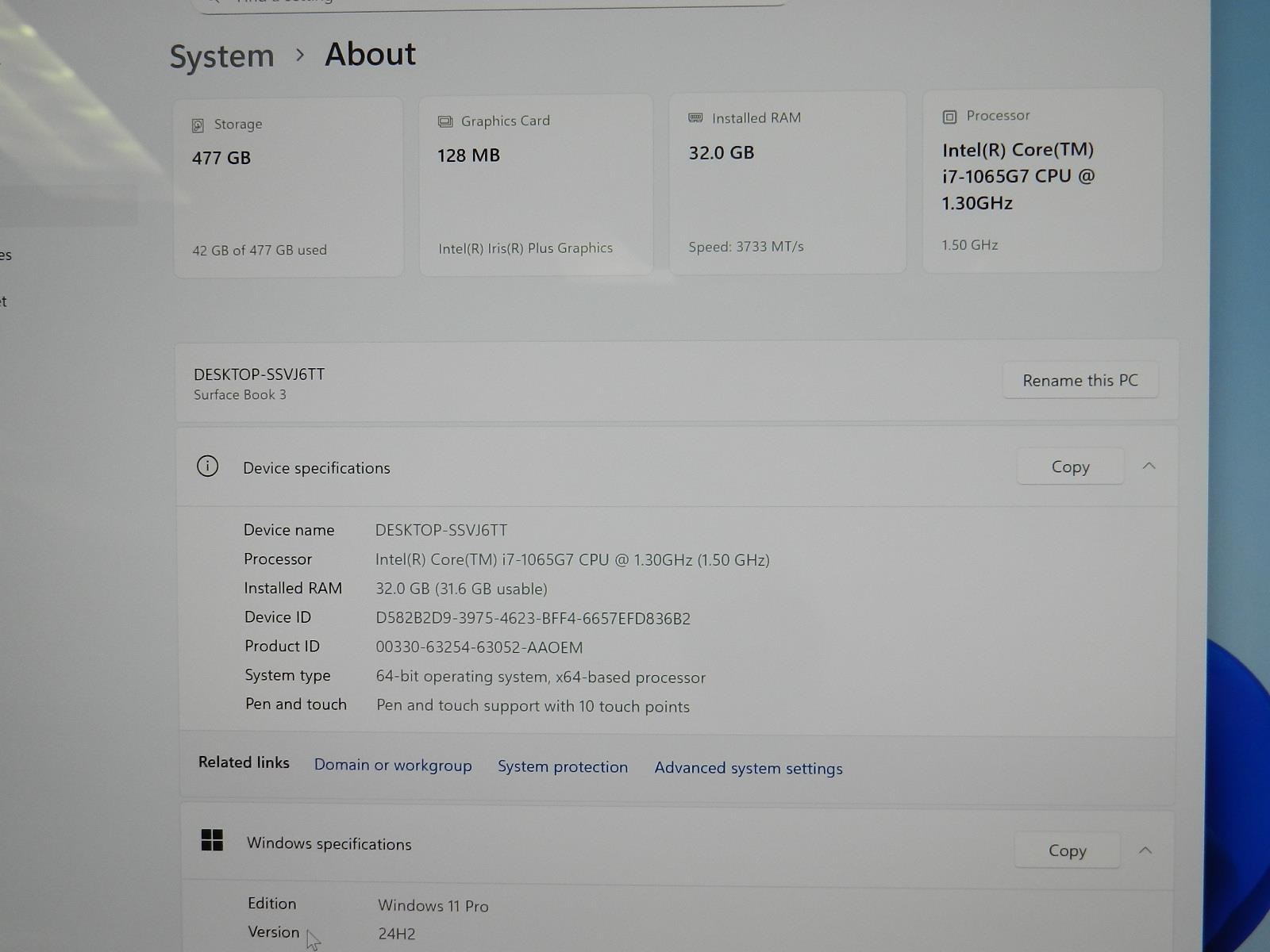Screen dimensions: 1270x952
Task: Open the Storage 477 GB card
Action: (x=288, y=187)
